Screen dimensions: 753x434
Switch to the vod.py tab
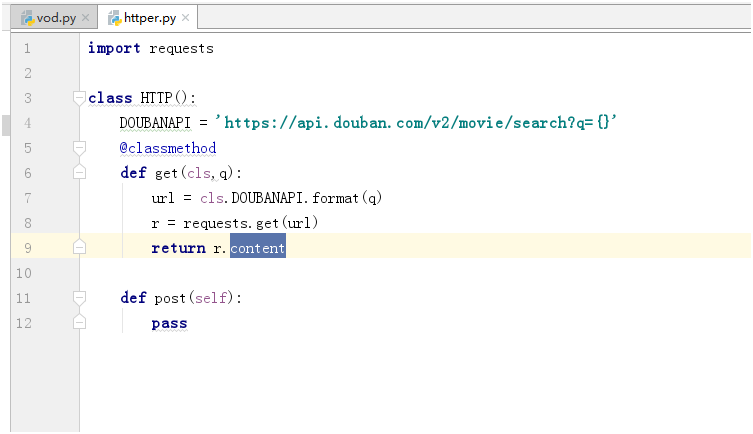click(54, 18)
